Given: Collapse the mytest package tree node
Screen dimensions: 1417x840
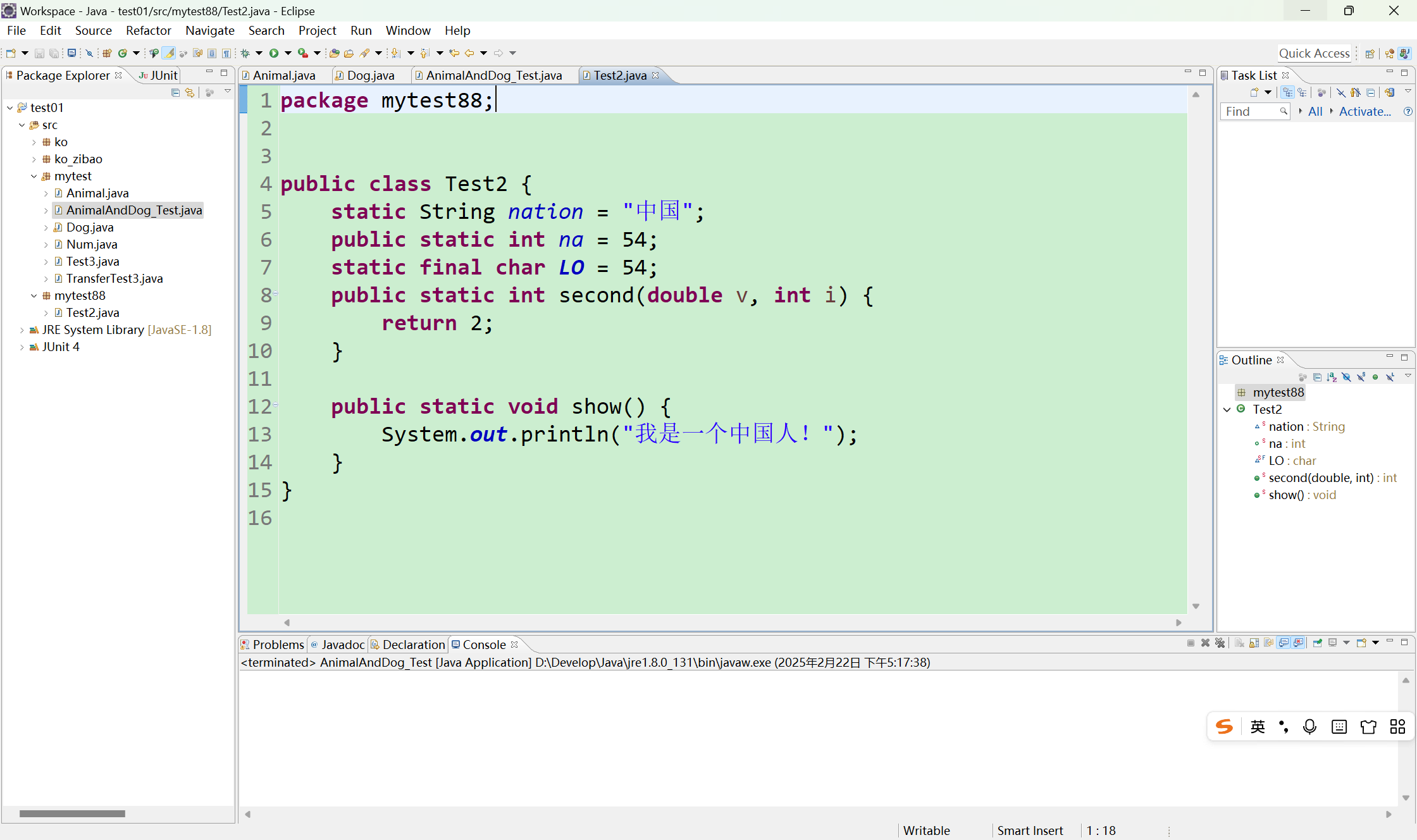Looking at the screenshot, I should pyautogui.click(x=34, y=176).
